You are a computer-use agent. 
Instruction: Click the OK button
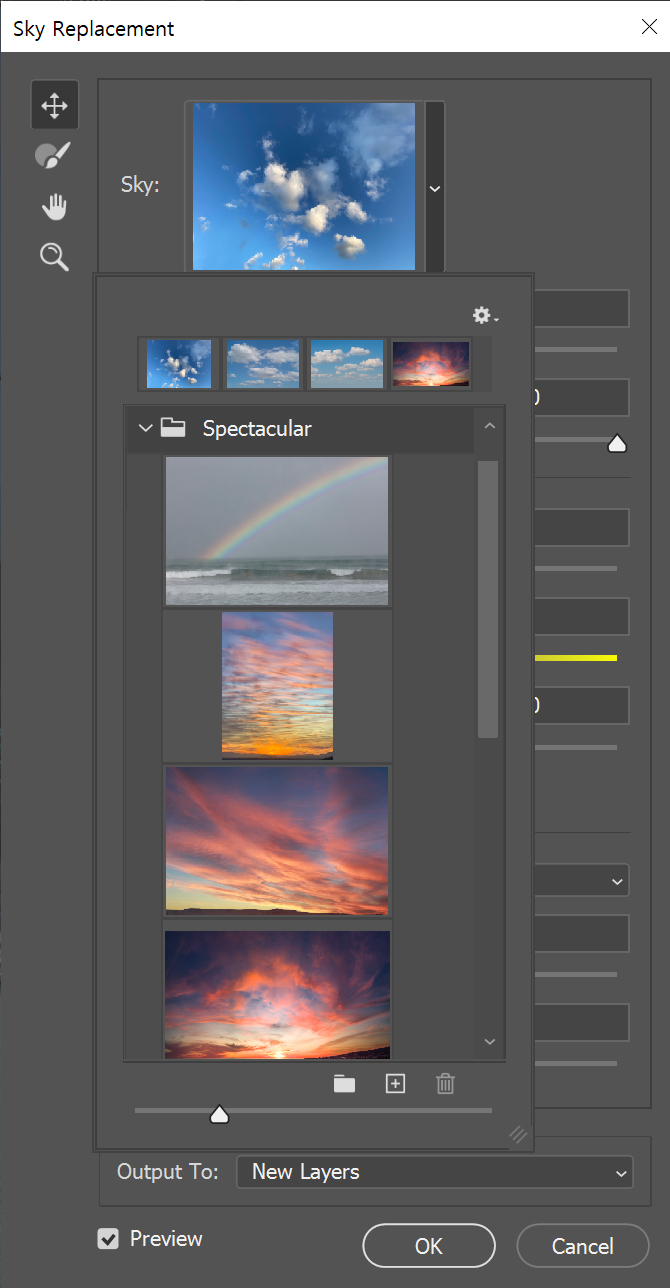point(429,1246)
